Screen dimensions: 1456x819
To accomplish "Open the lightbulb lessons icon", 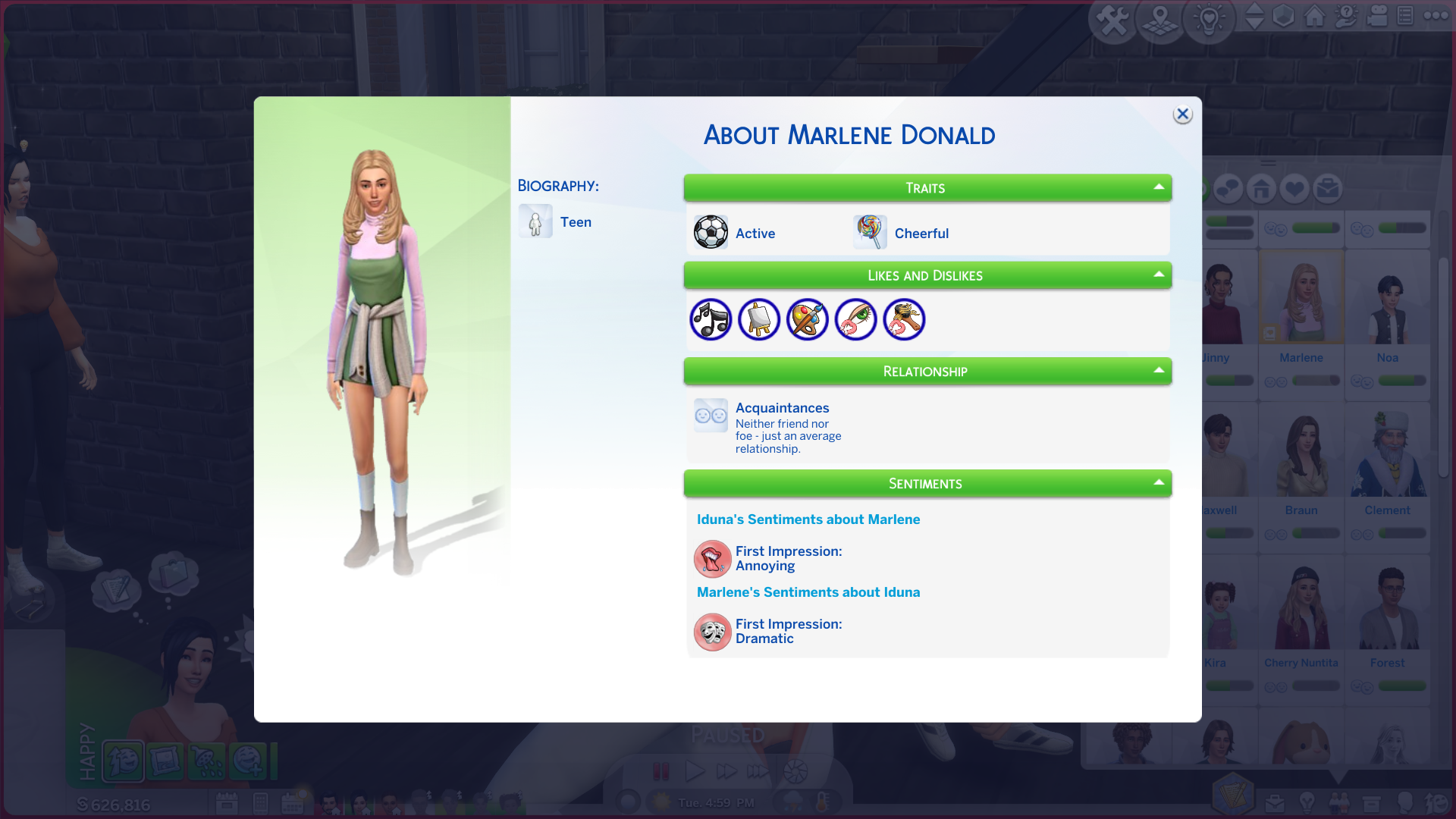I will coord(1209,20).
